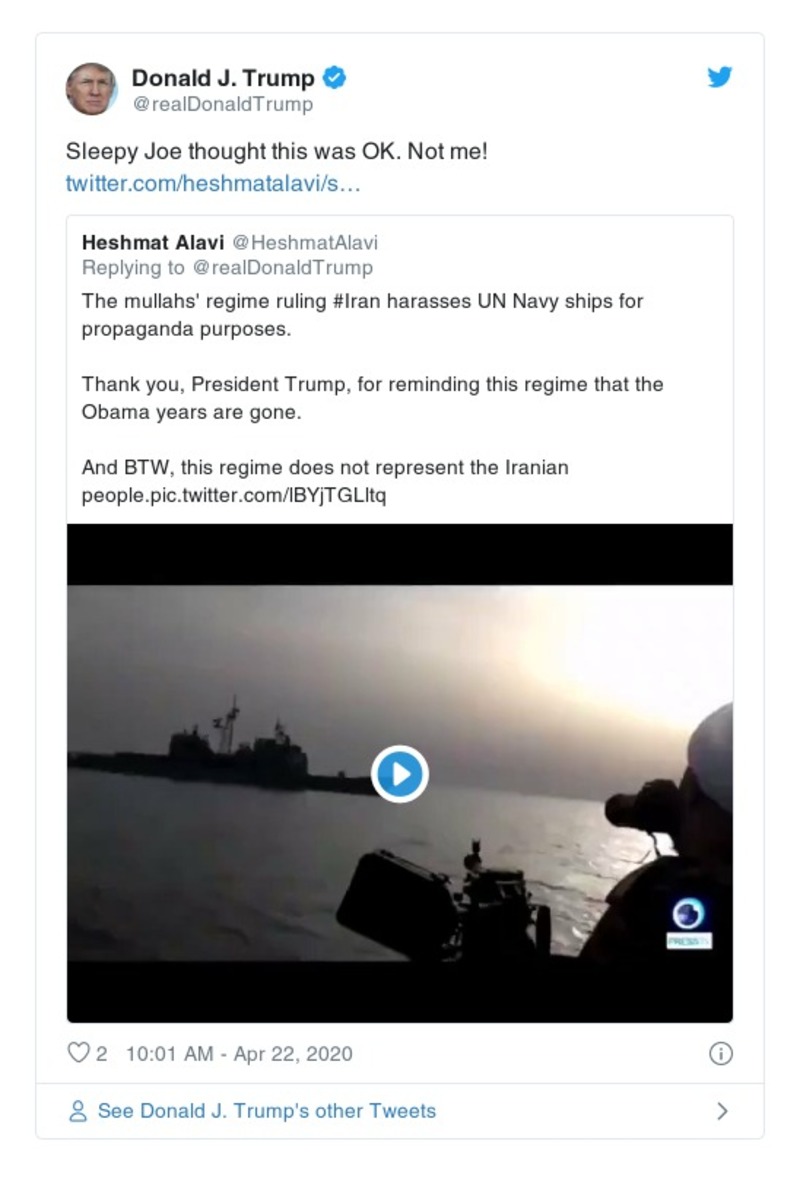800x1179 pixels.
Task: Click the video thumbnail of the ship
Action: tap(399, 773)
